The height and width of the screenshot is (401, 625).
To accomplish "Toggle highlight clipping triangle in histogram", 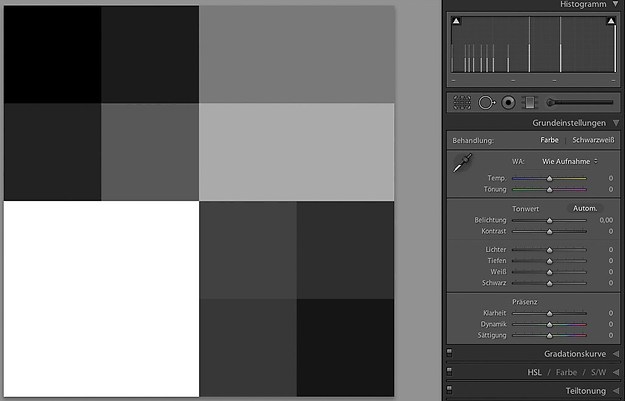I will [612, 21].
